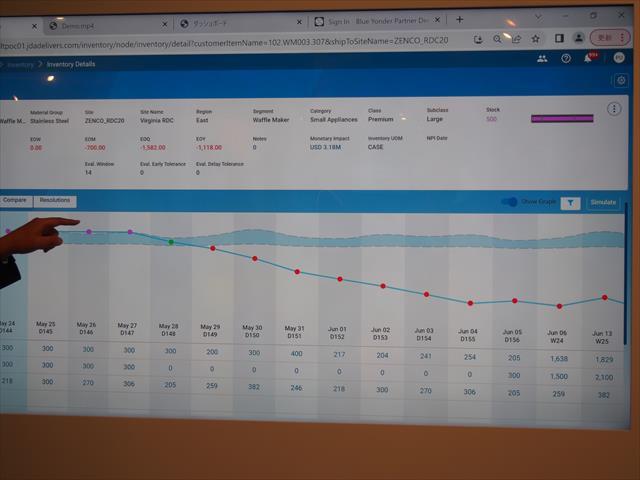Click the share page icon
Screen dimensions: 640x480
tap(516, 39)
